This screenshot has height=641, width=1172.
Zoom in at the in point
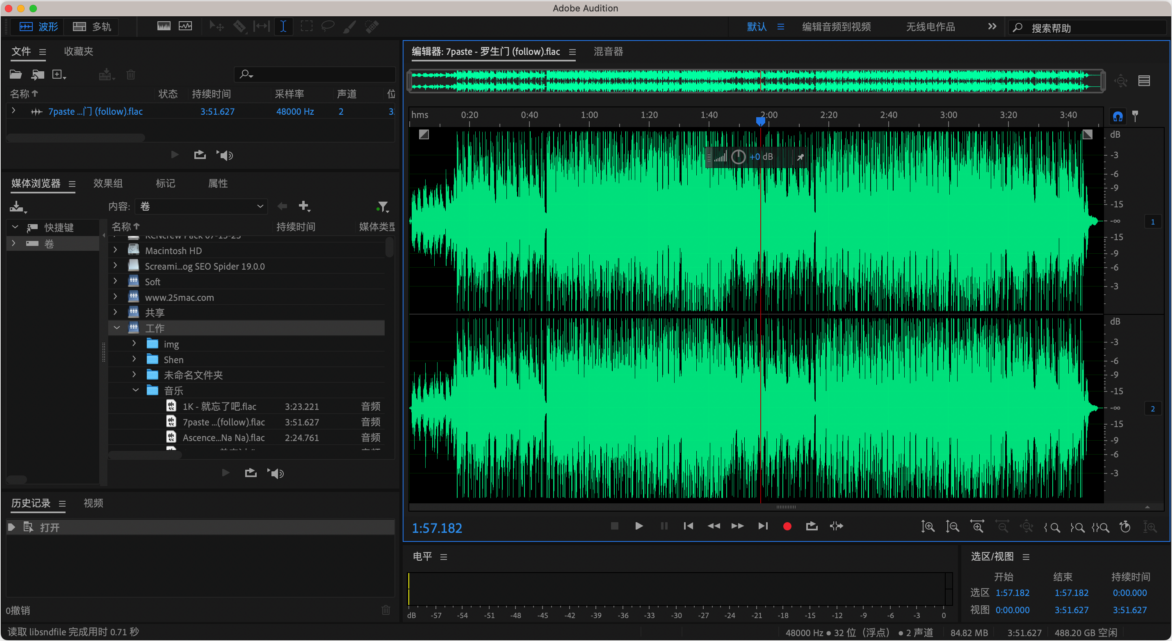[x=1052, y=527]
